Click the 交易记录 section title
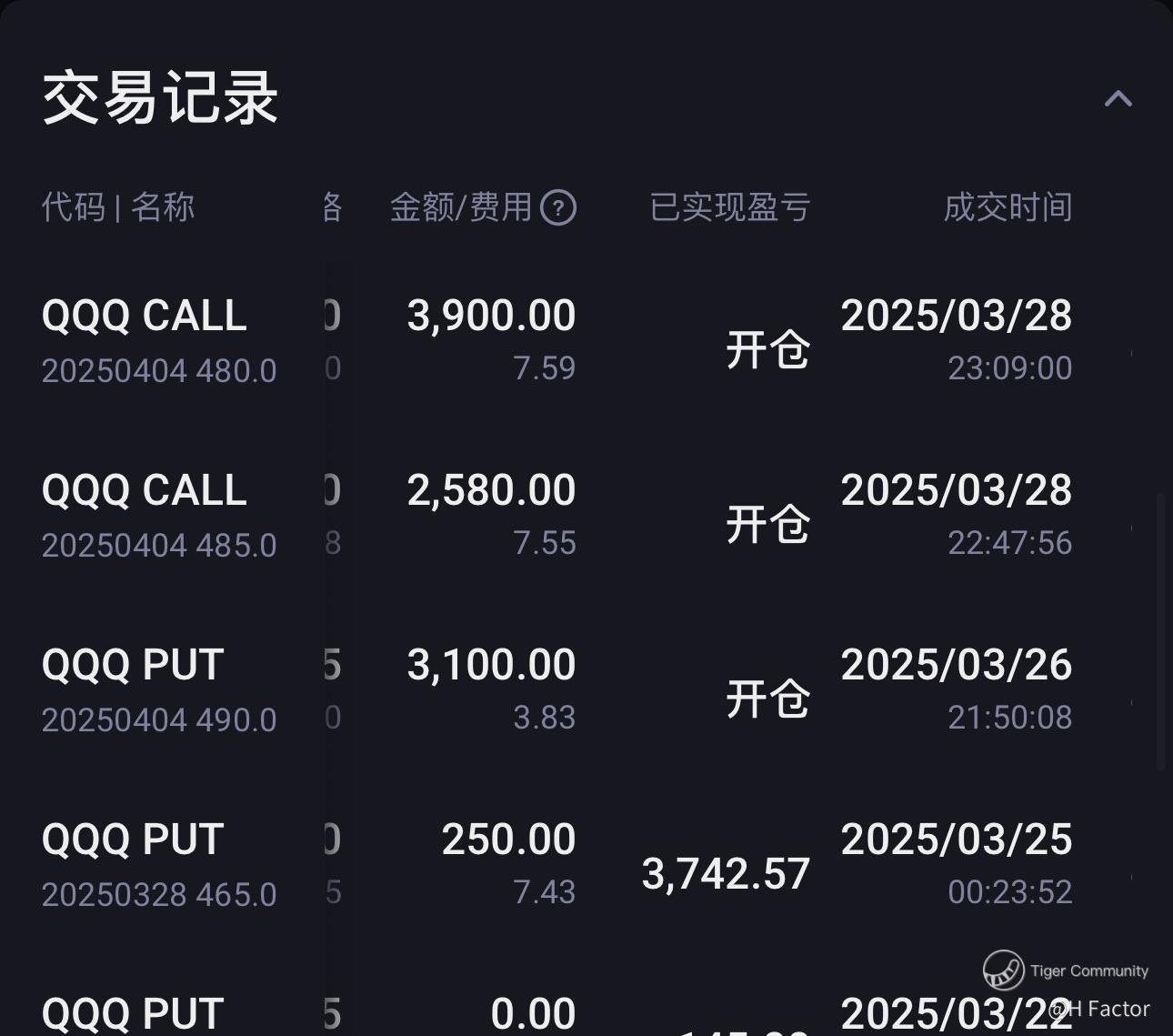Image resolution: width=1173 pixels, height=1036 pixels. 160,98
